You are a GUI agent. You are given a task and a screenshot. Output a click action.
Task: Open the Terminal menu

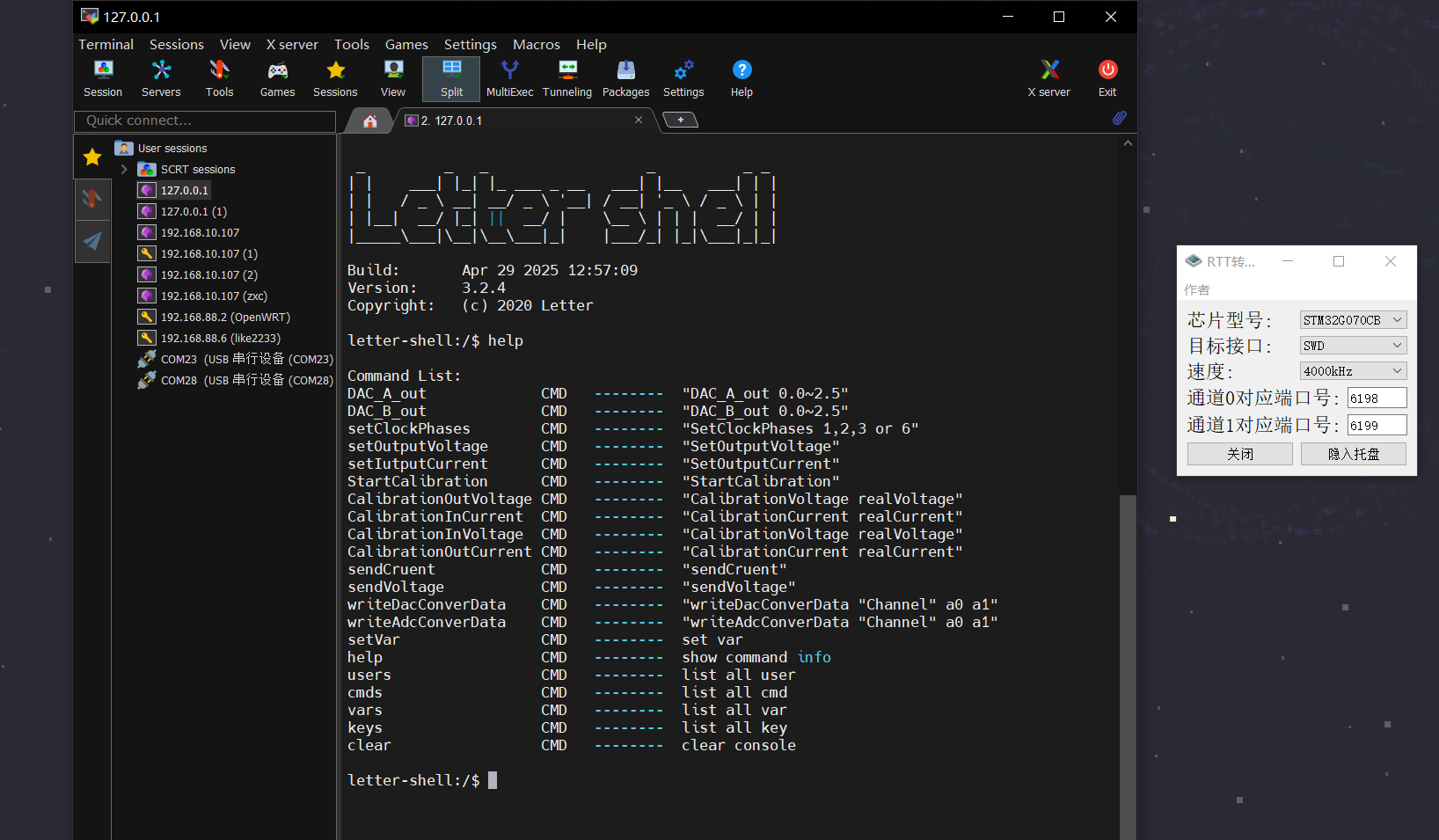tap(106, 44)
